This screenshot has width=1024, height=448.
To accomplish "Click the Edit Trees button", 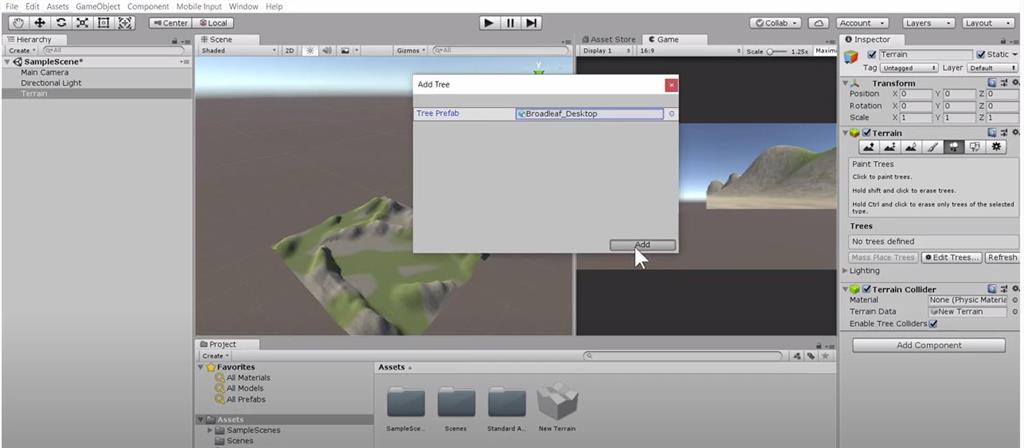I will (952, 257).
